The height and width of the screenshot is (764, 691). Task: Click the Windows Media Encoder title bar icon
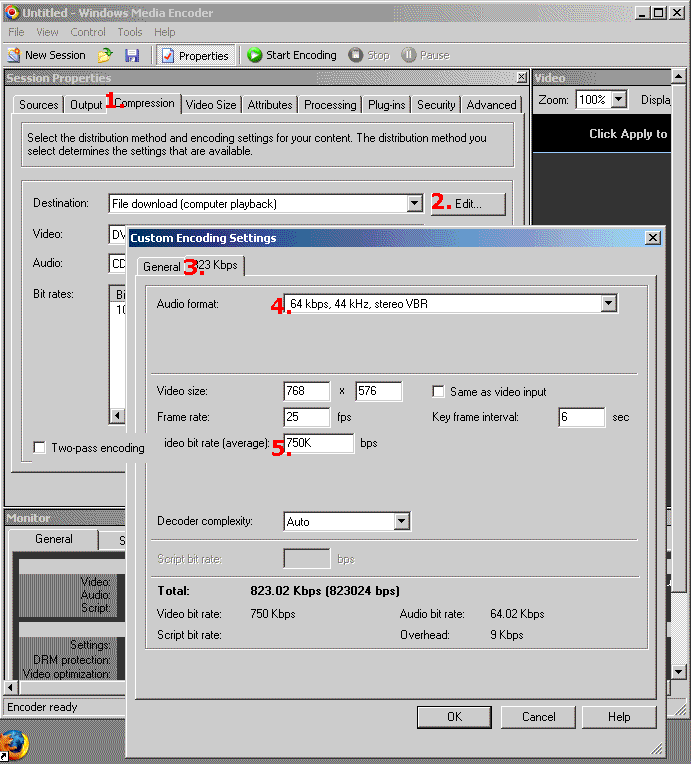[x=12, y=12]
